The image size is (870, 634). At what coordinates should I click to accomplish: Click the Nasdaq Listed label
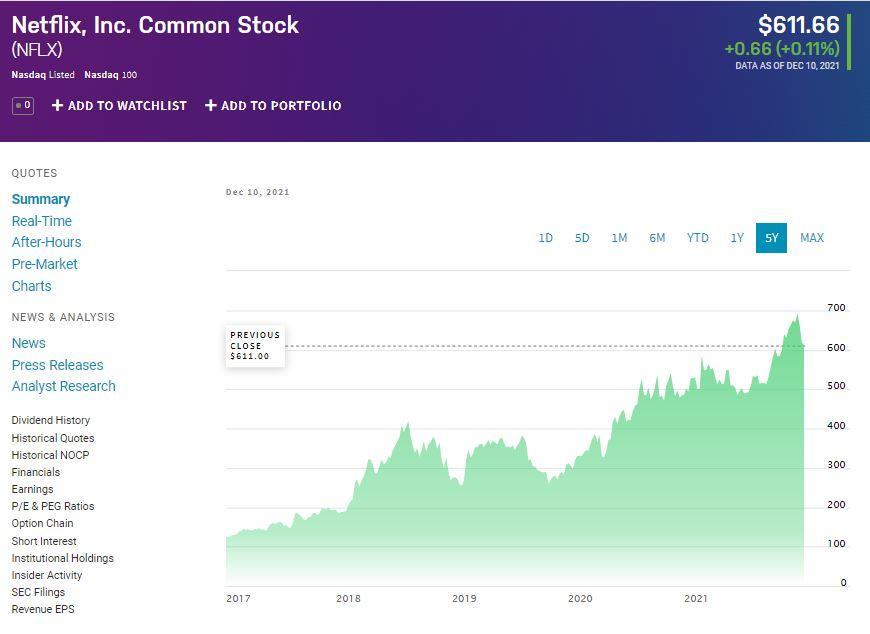43,75
